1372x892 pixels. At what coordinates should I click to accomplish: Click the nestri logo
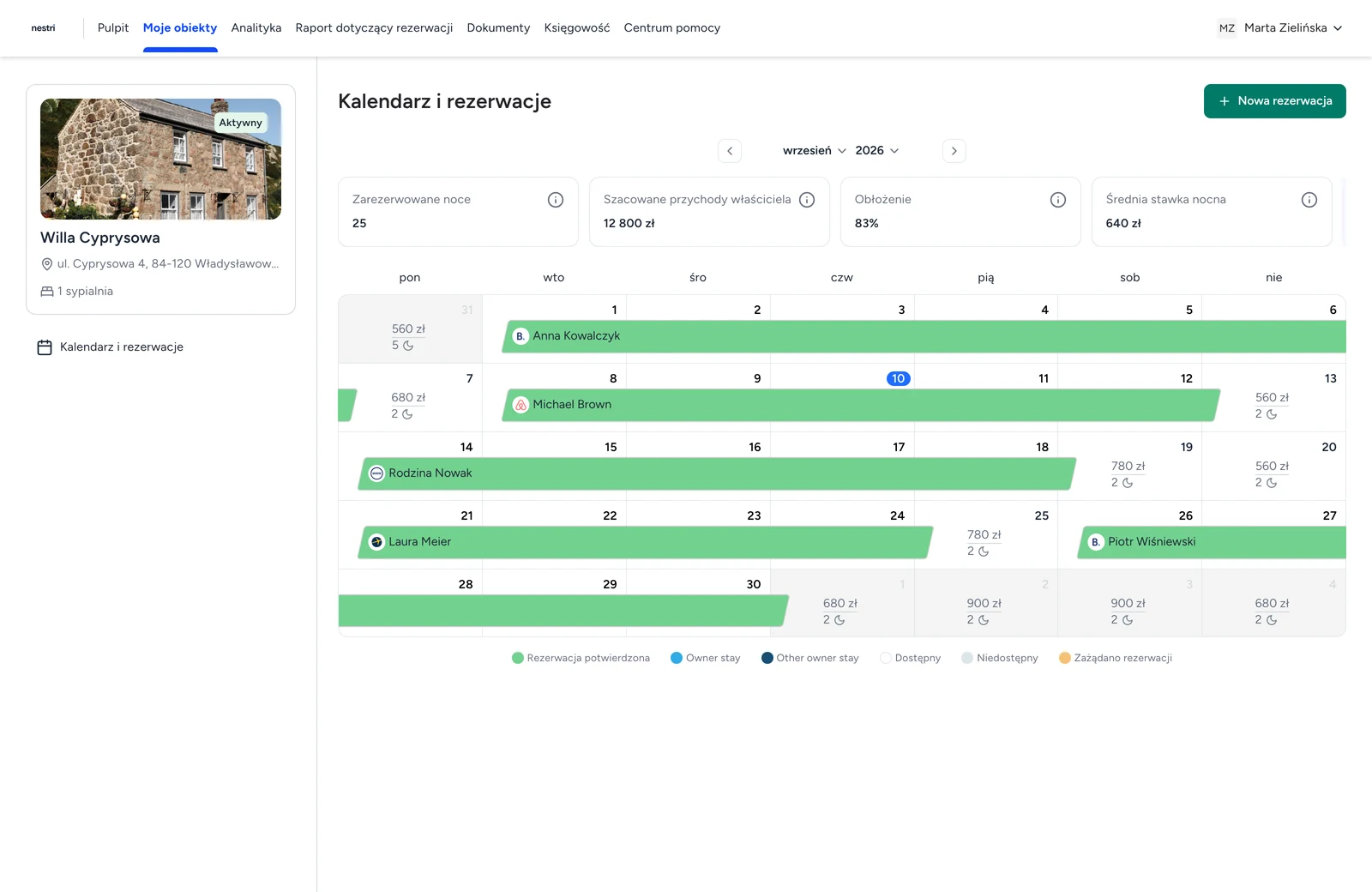[x=43, y=28]
